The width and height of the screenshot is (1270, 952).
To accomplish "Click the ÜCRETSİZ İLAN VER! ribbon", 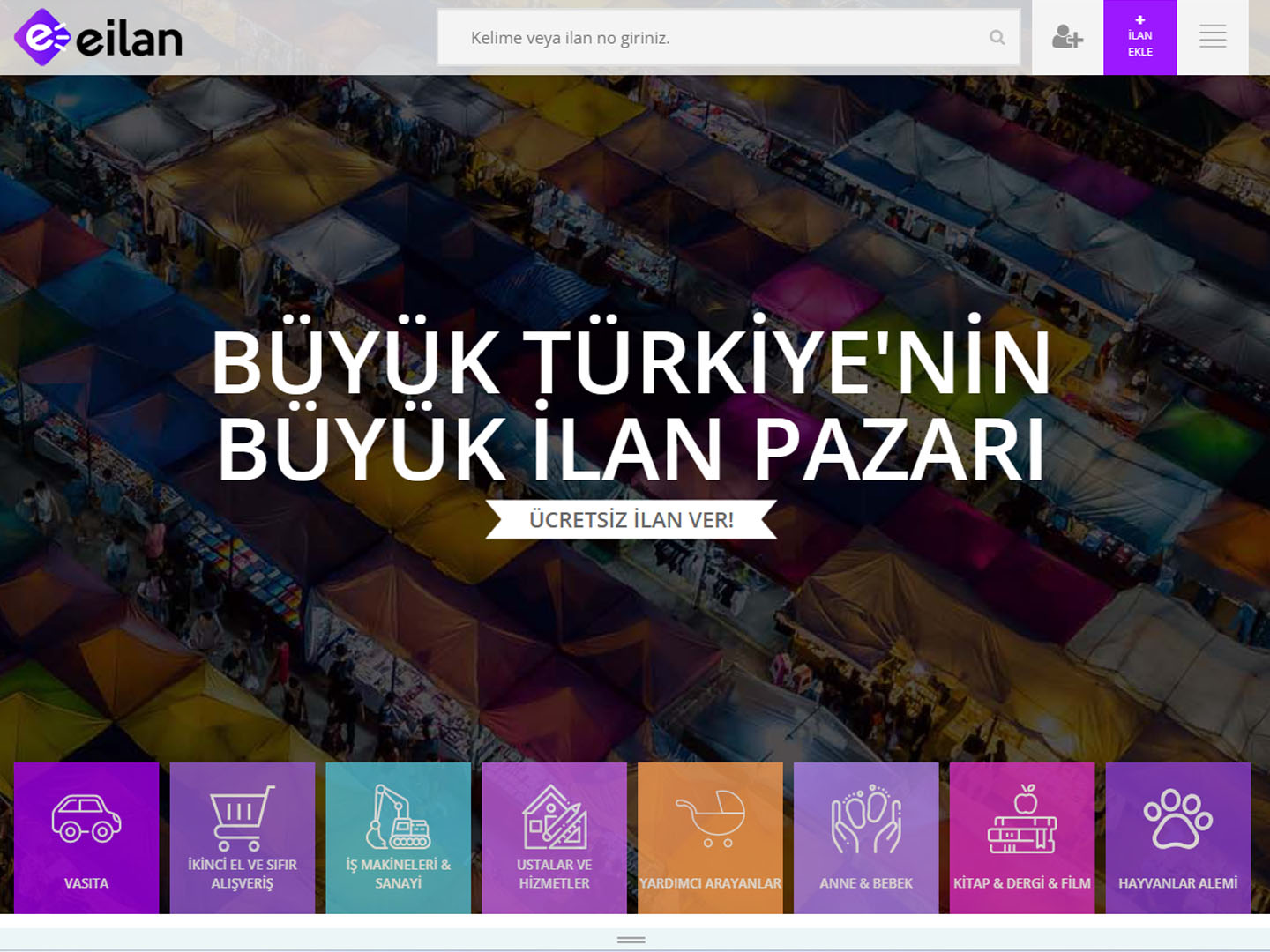I will click(631, 520).
